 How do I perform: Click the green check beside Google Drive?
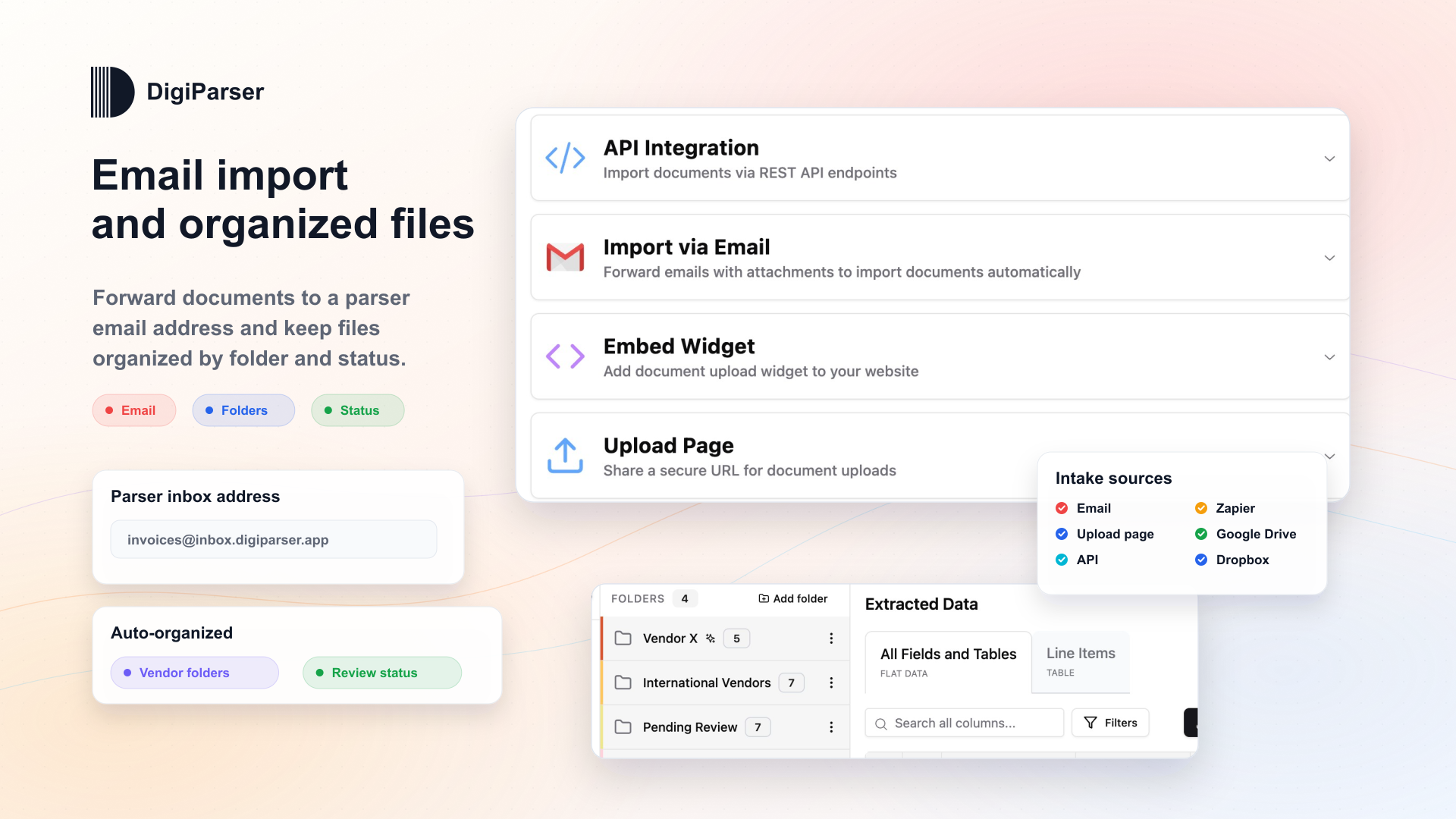[1201, 534]
